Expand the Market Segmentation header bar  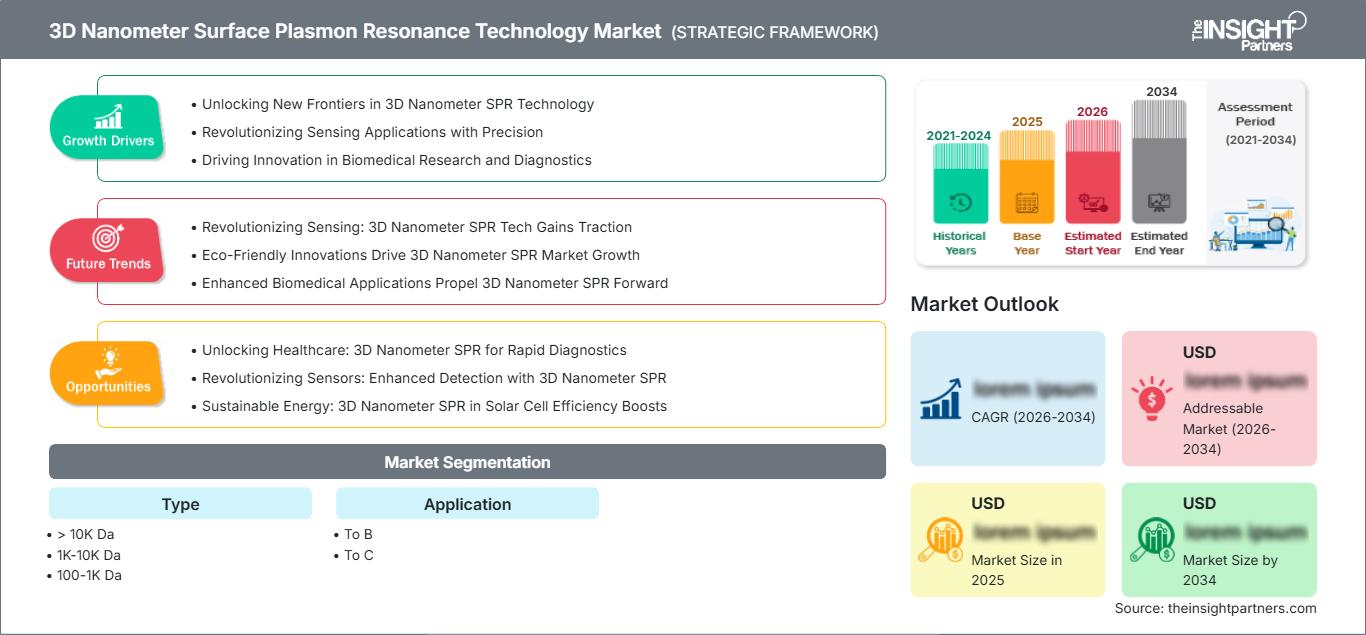(467, 462)
